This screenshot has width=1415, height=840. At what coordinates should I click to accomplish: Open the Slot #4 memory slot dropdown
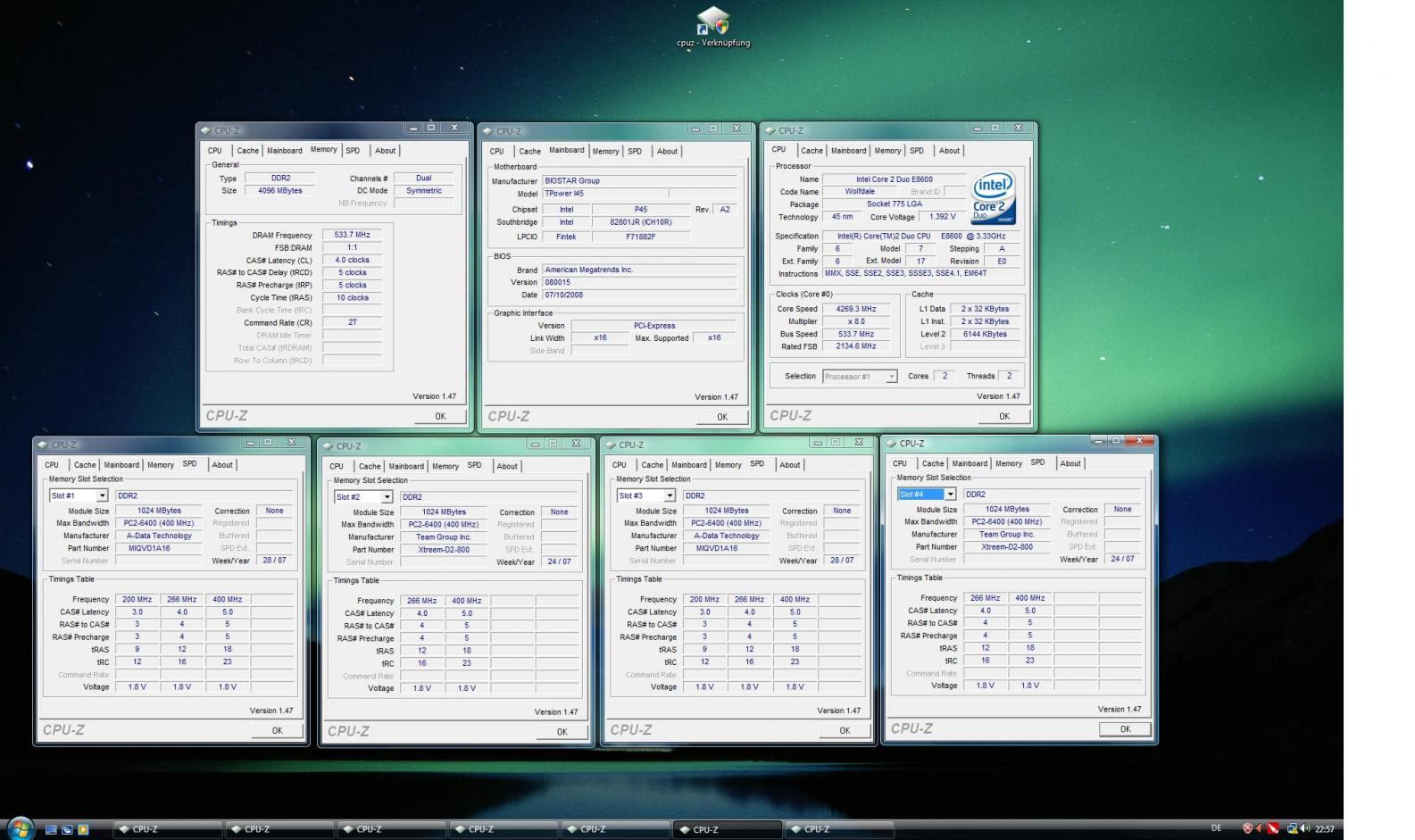pos(950,495)
